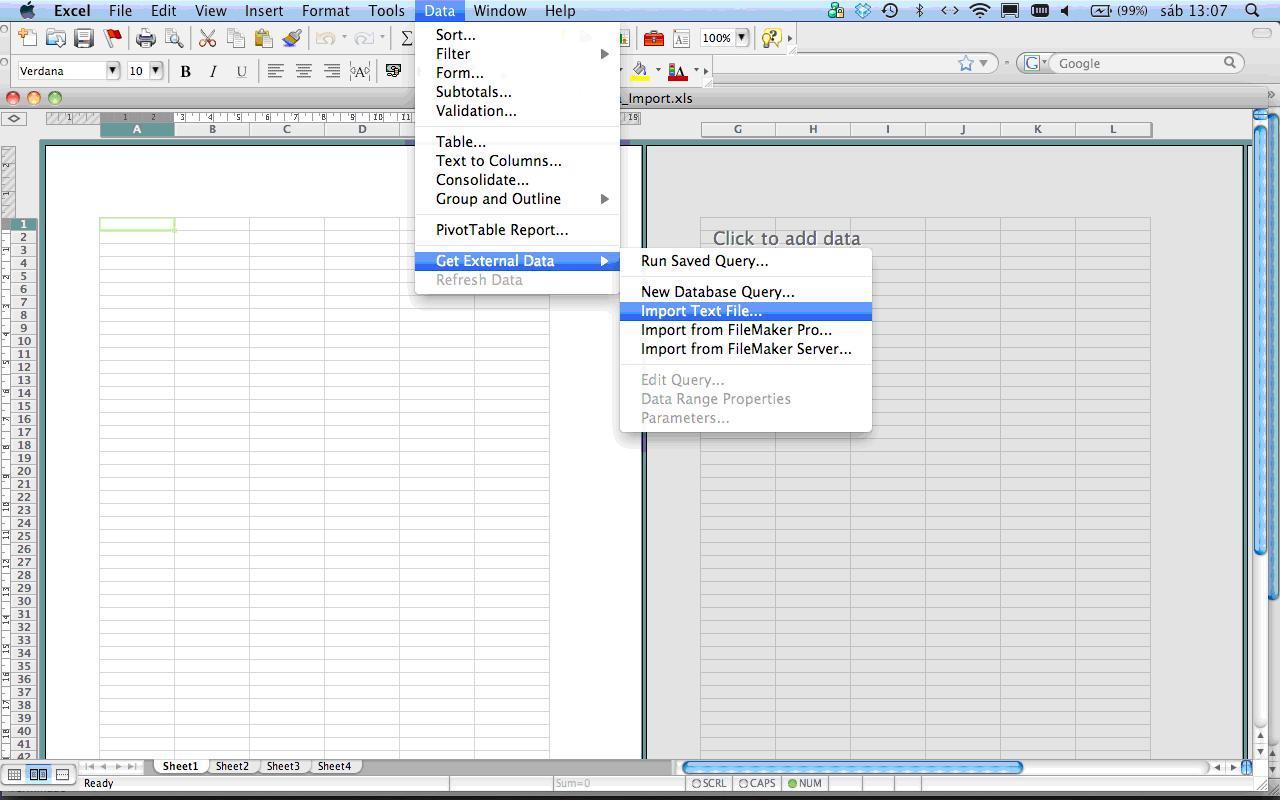The height and width of the screenshot is (800, 1280).
Task: Click the horizontal scrollbar thumb
Action: [852, 767]
